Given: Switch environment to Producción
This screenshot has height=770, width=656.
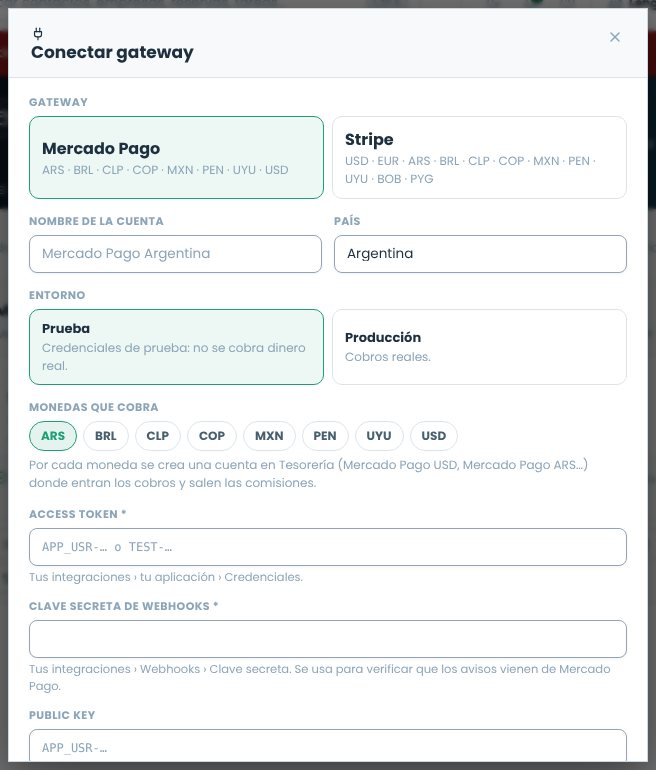Looking at the screenshot, I should tap(479, 347).
